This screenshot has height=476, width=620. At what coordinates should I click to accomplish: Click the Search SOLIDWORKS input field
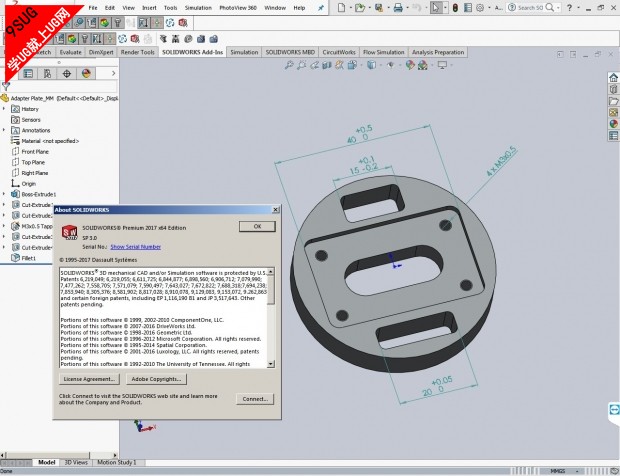click(x=530, y=8)
